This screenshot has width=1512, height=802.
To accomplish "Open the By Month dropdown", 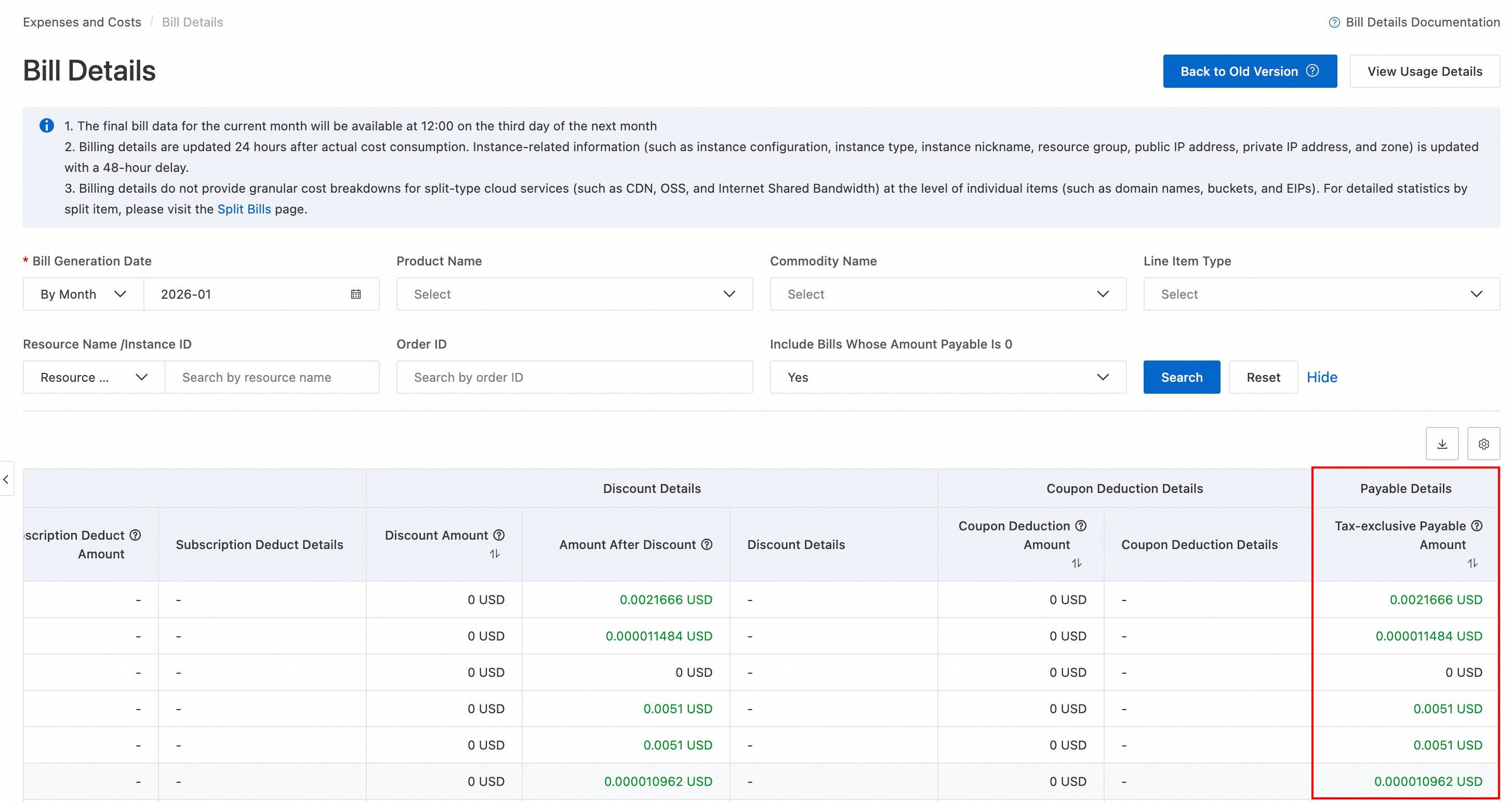I will coord(83,294).
